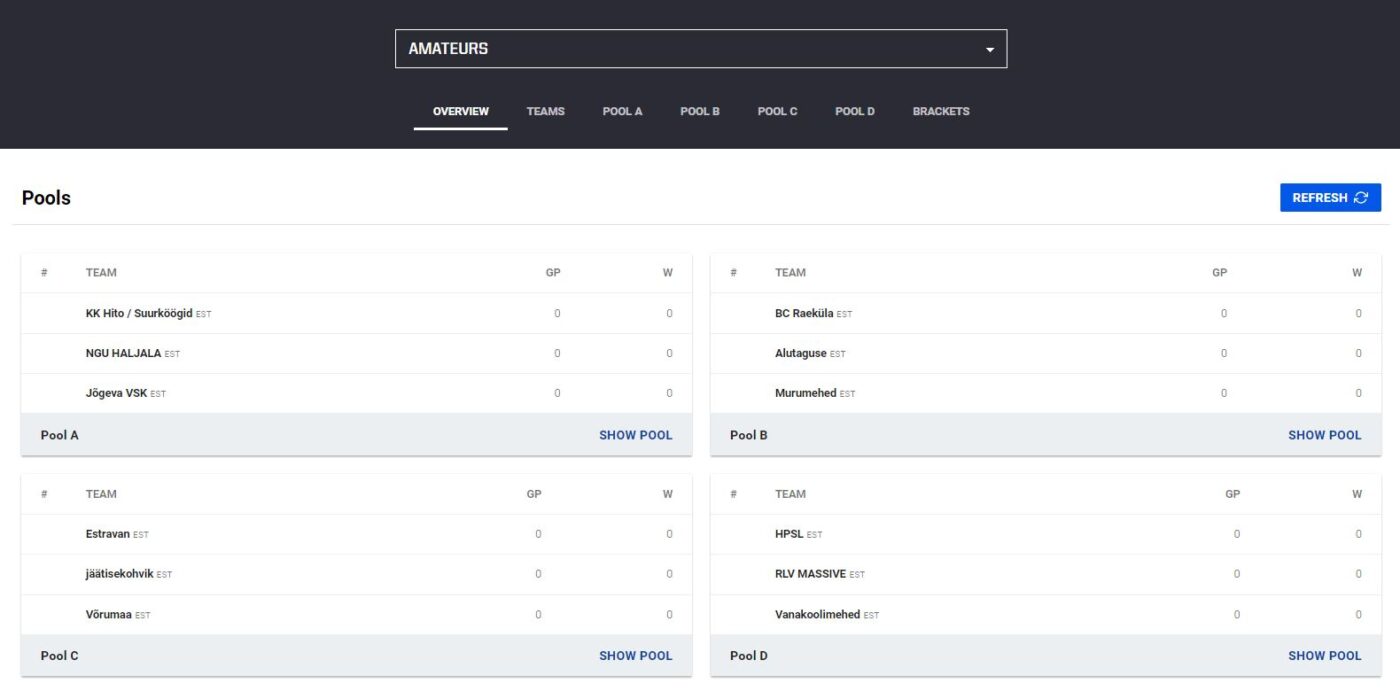Open the Pool B tab

pos(700,111)
